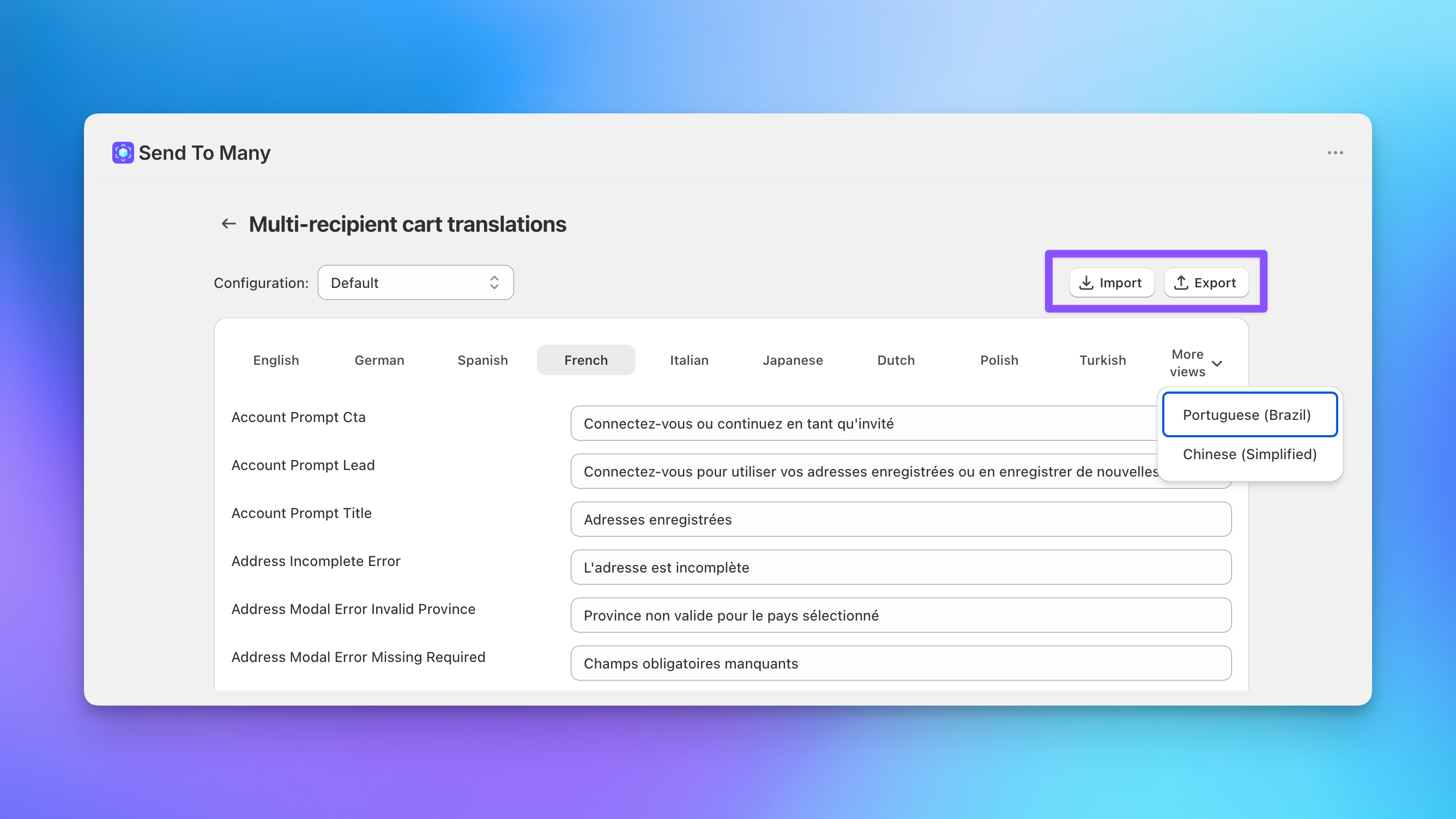
Task: Edit the Invalid Province error translation field
Action: (901, 616)
